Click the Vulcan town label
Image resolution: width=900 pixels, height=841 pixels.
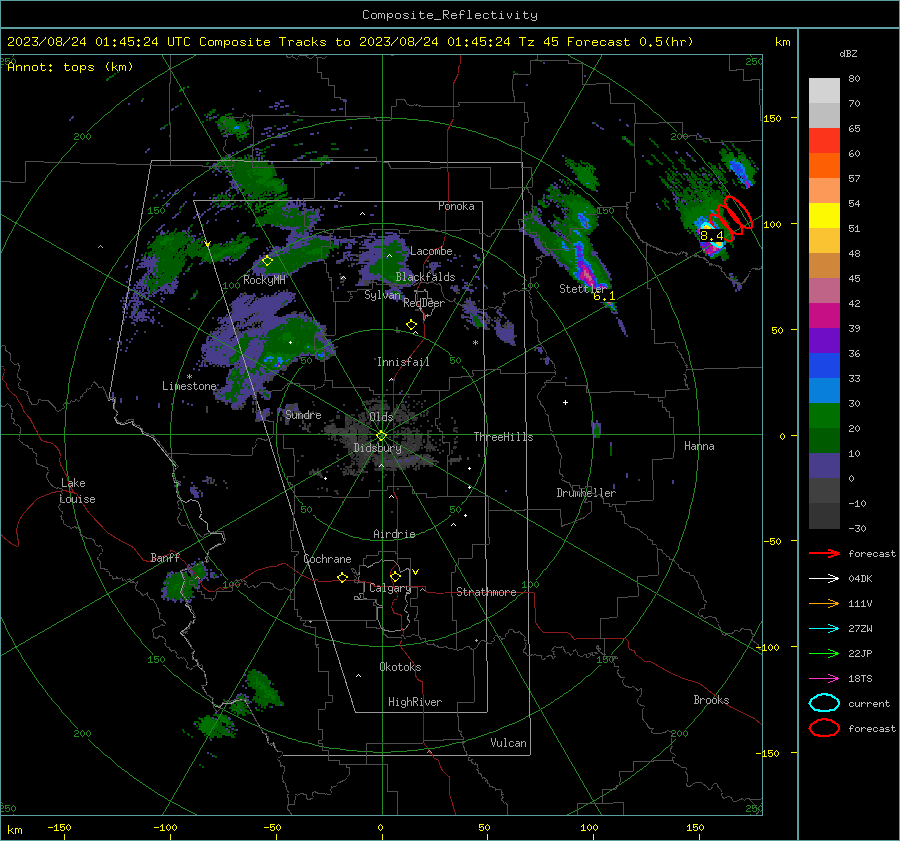tap(508, 743)
